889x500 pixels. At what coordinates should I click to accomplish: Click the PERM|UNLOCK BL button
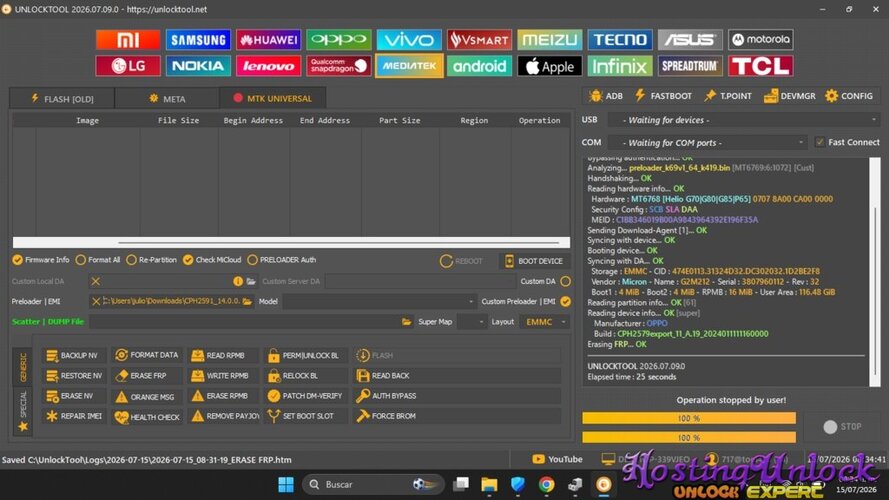tap(305, 355)
